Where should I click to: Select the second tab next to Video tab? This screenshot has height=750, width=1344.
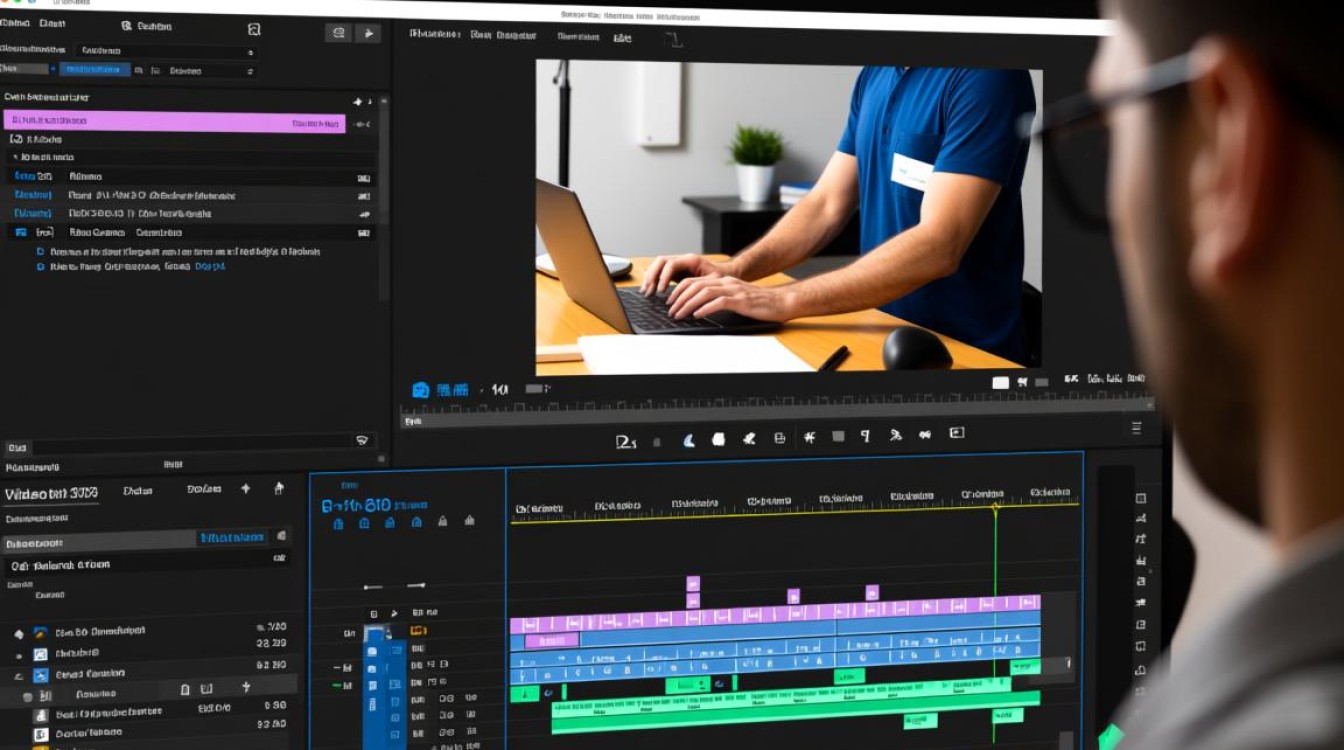[x=137, y=491]
